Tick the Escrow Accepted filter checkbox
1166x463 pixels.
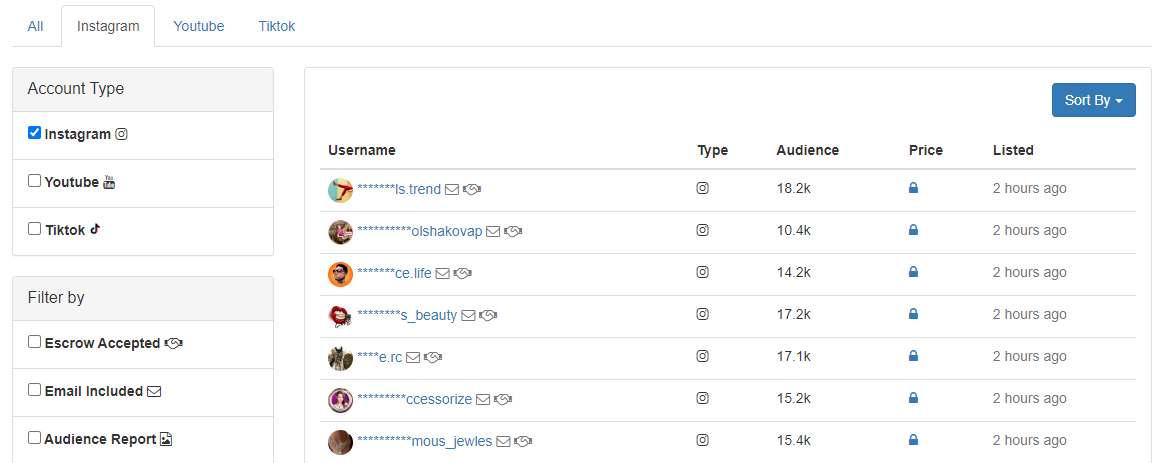tap(35, 342)
